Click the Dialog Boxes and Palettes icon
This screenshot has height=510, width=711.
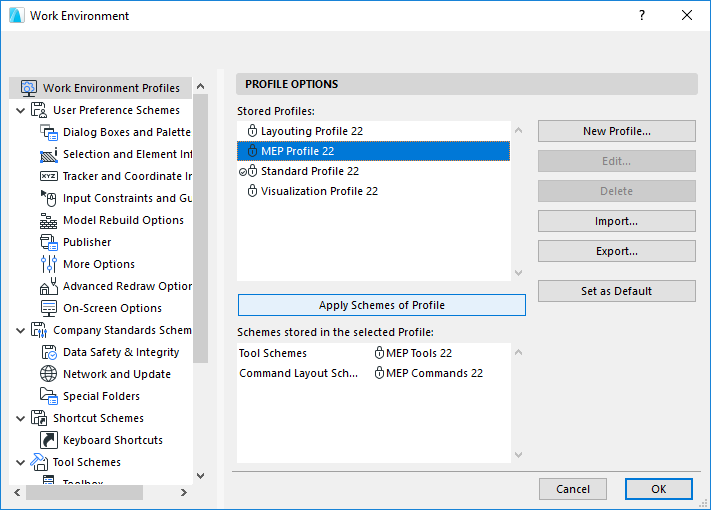(49, 132)
